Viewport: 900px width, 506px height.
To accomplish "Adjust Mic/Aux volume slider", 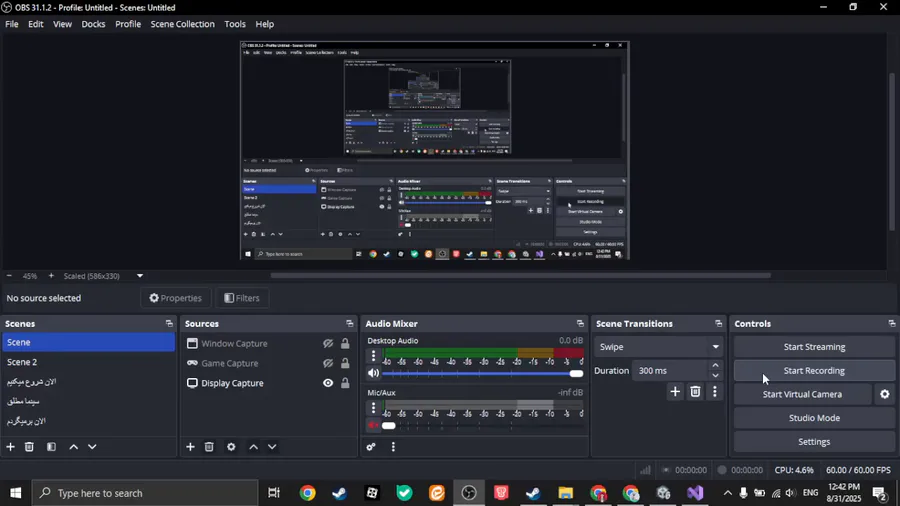I will pyautogui.click(x=483, y=425).
